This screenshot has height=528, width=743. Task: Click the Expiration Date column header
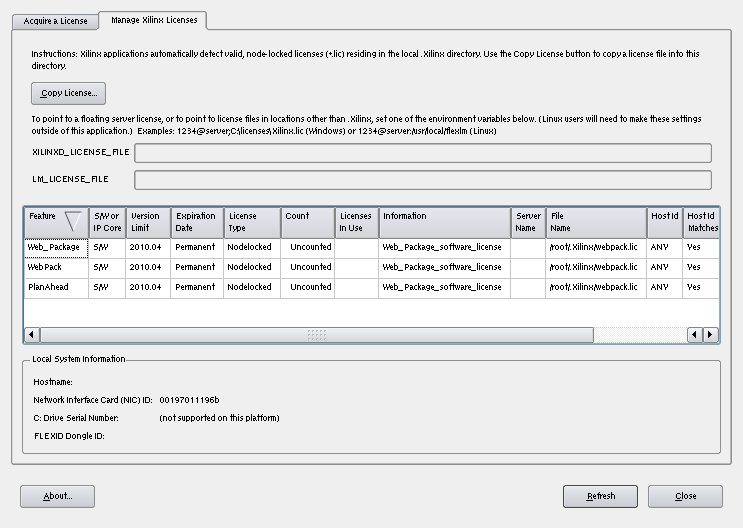point(197,222)
